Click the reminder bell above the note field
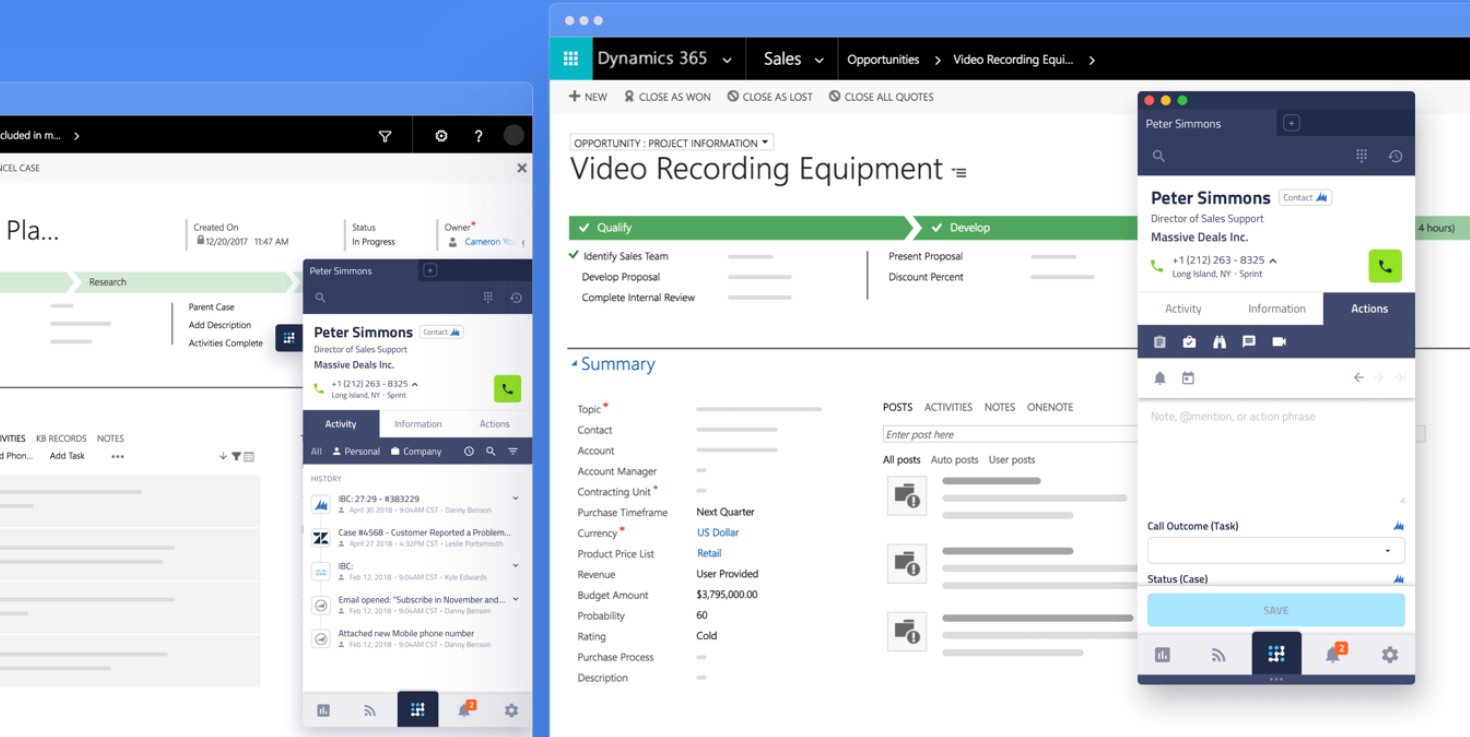 (1160, 378)
